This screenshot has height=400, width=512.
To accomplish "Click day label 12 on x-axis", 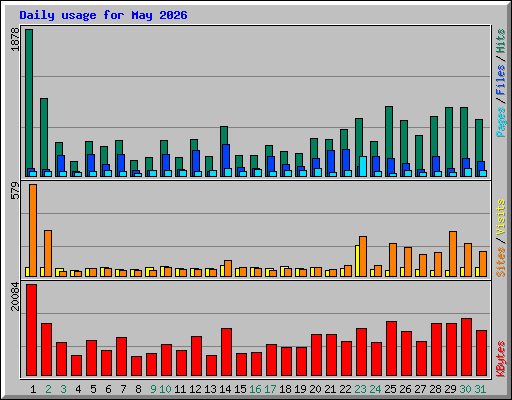I will pos(195,389).
